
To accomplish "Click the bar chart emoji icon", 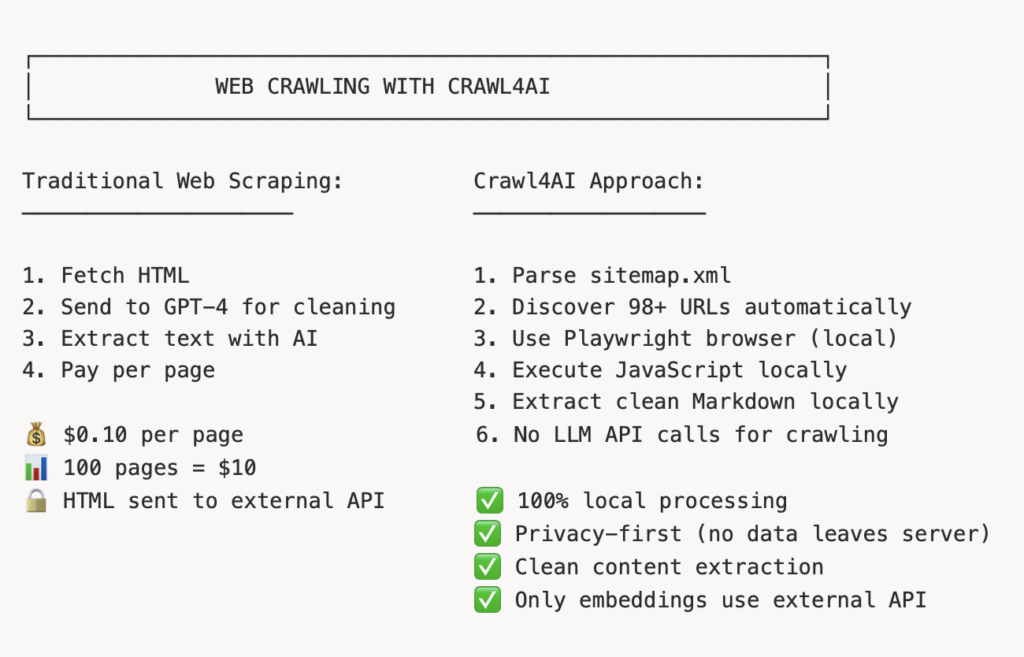I will 36,467.
